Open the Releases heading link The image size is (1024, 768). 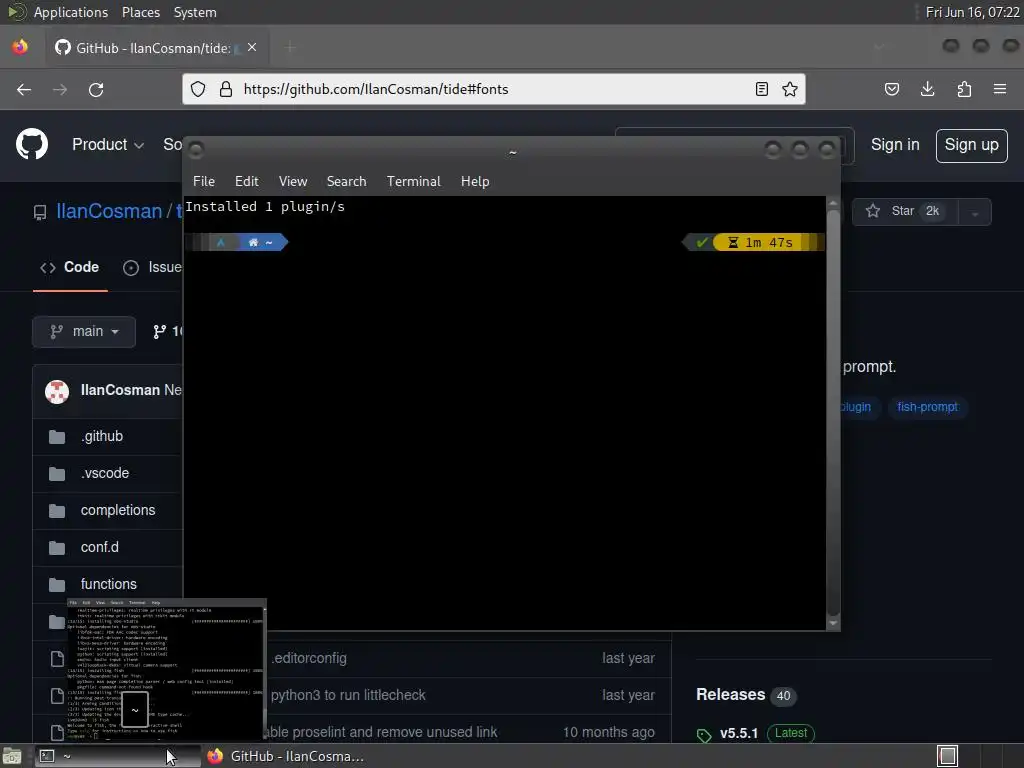(x=730, y=694)
